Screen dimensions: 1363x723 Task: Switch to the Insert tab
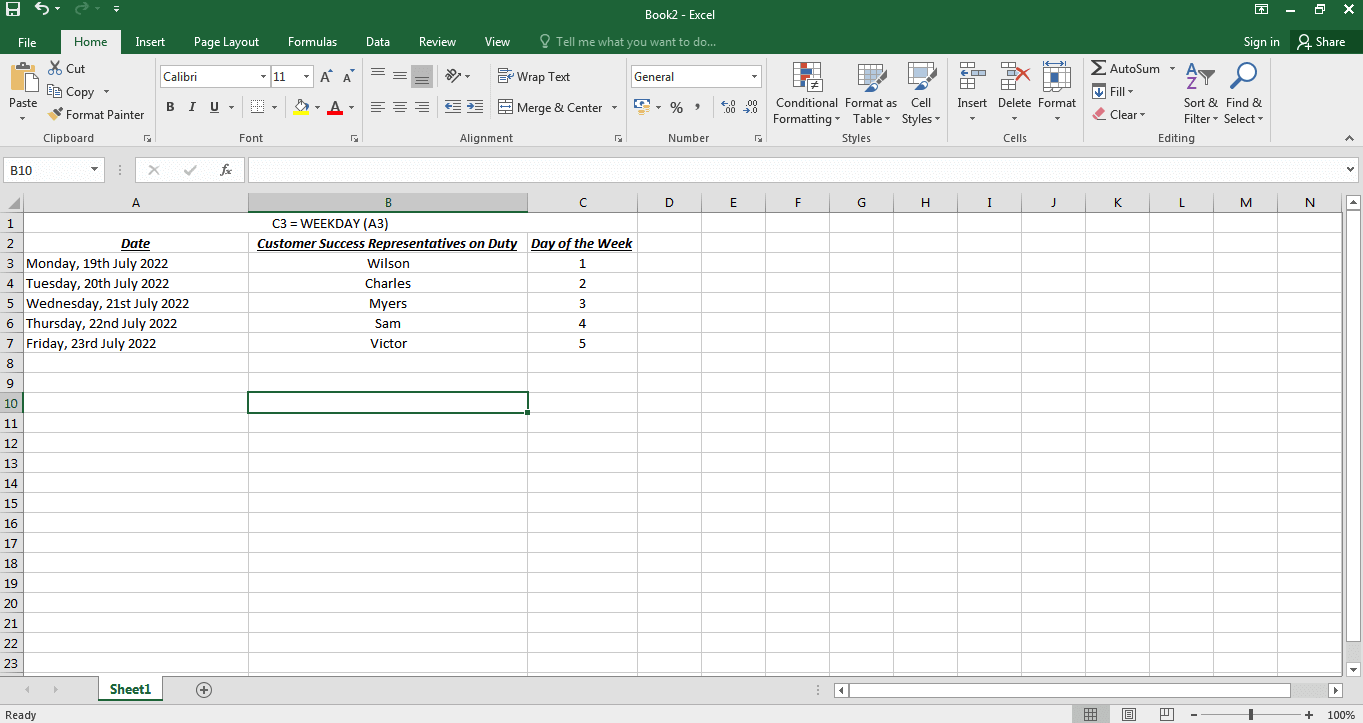click(x=150, y=42)
